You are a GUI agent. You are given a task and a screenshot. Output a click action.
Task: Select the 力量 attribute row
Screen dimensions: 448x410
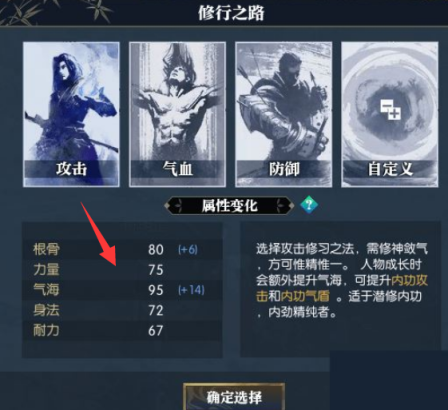pyautogui.click(x=122, y=270)
